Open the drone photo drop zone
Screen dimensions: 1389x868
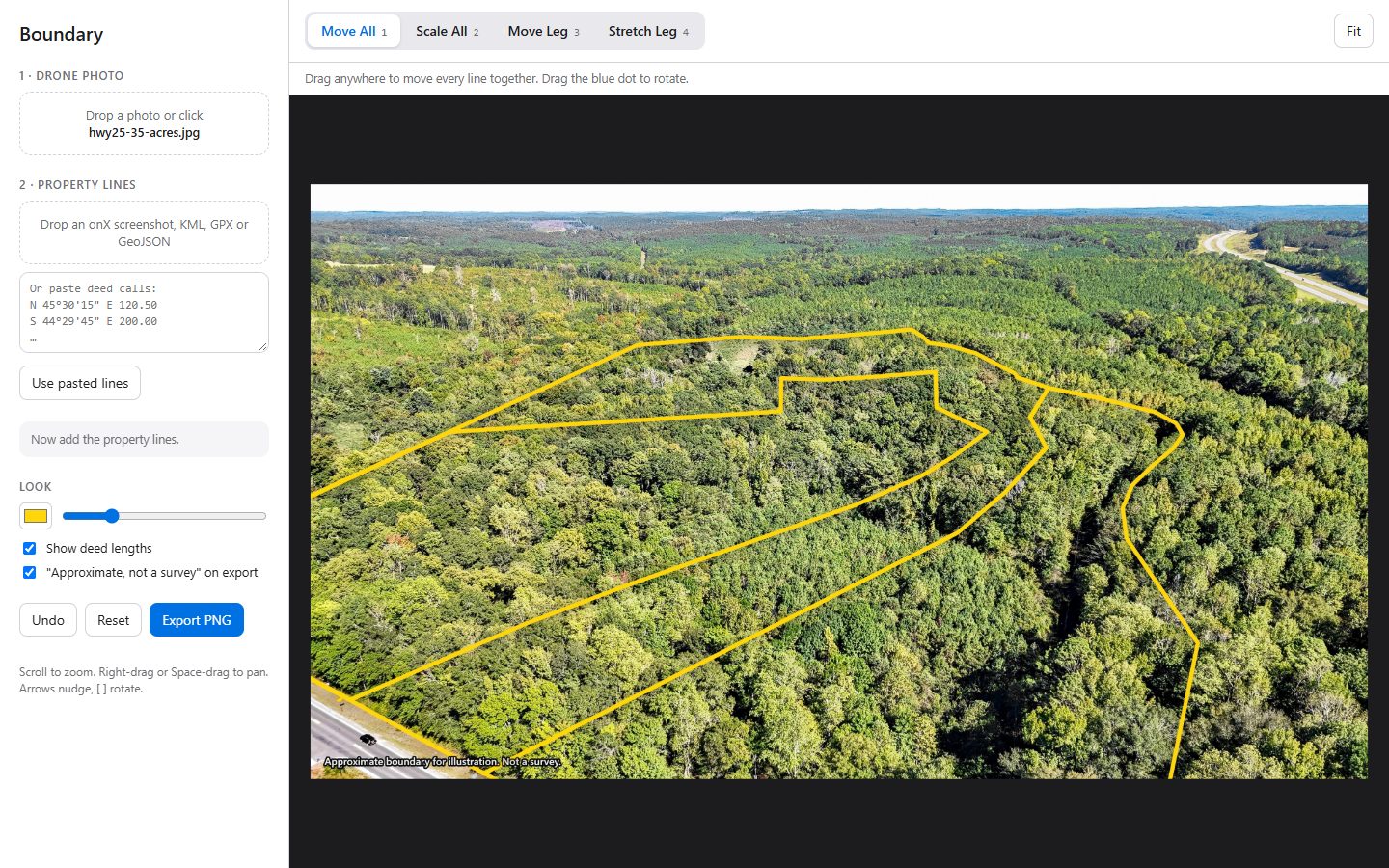click(x=144, y=123)
